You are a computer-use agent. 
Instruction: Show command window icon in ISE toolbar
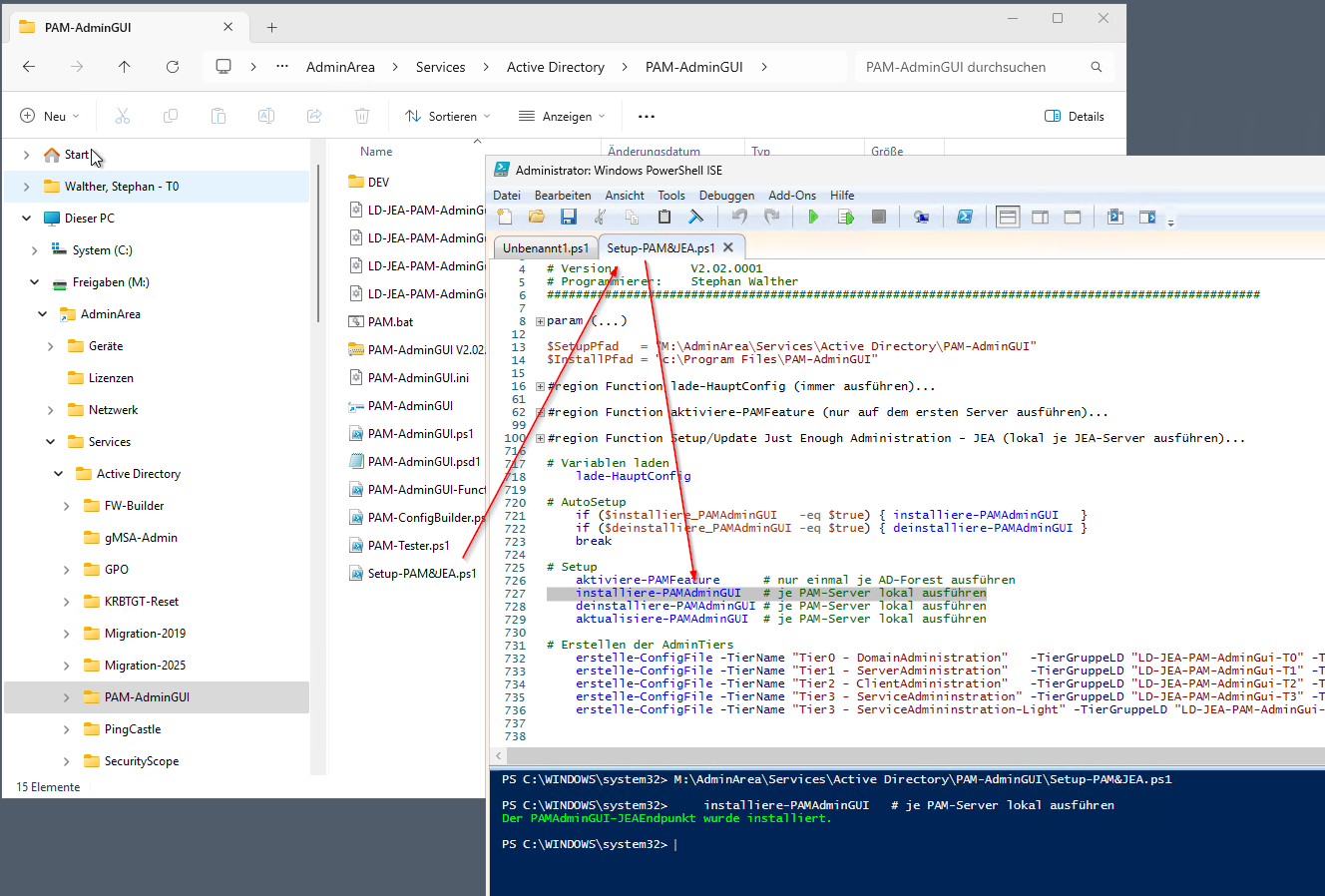(1115, 217)
